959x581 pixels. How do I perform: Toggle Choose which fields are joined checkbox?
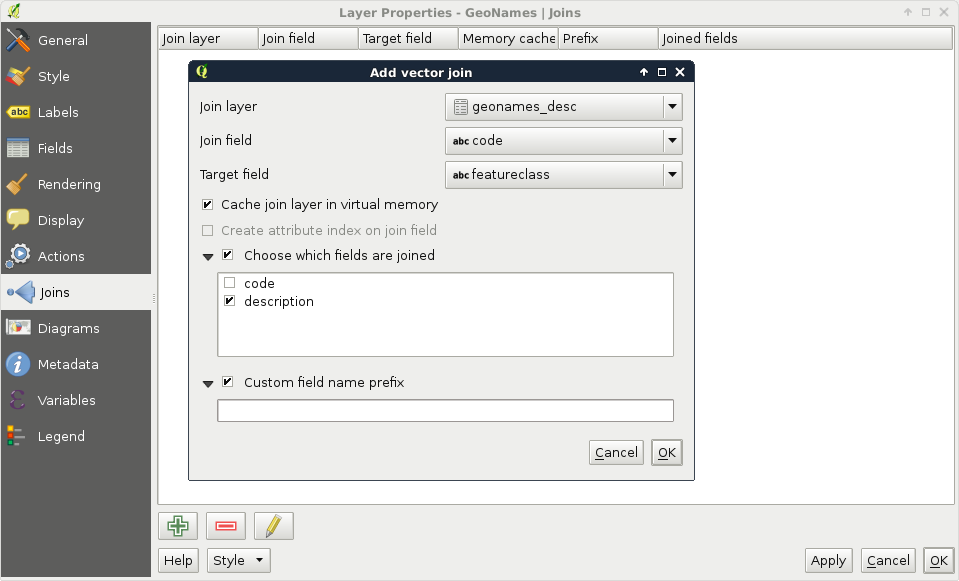coord(228,255)
